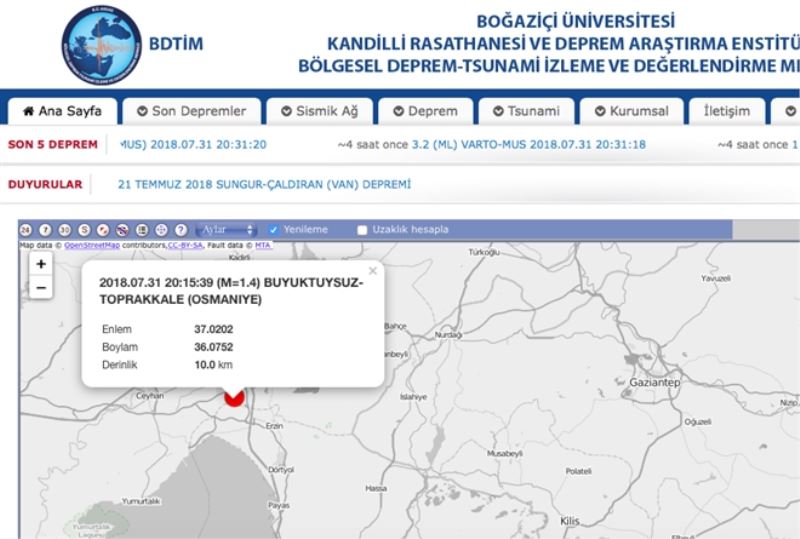
Task: Click the BDTİM text beside logo
Action: pos(176,44)
